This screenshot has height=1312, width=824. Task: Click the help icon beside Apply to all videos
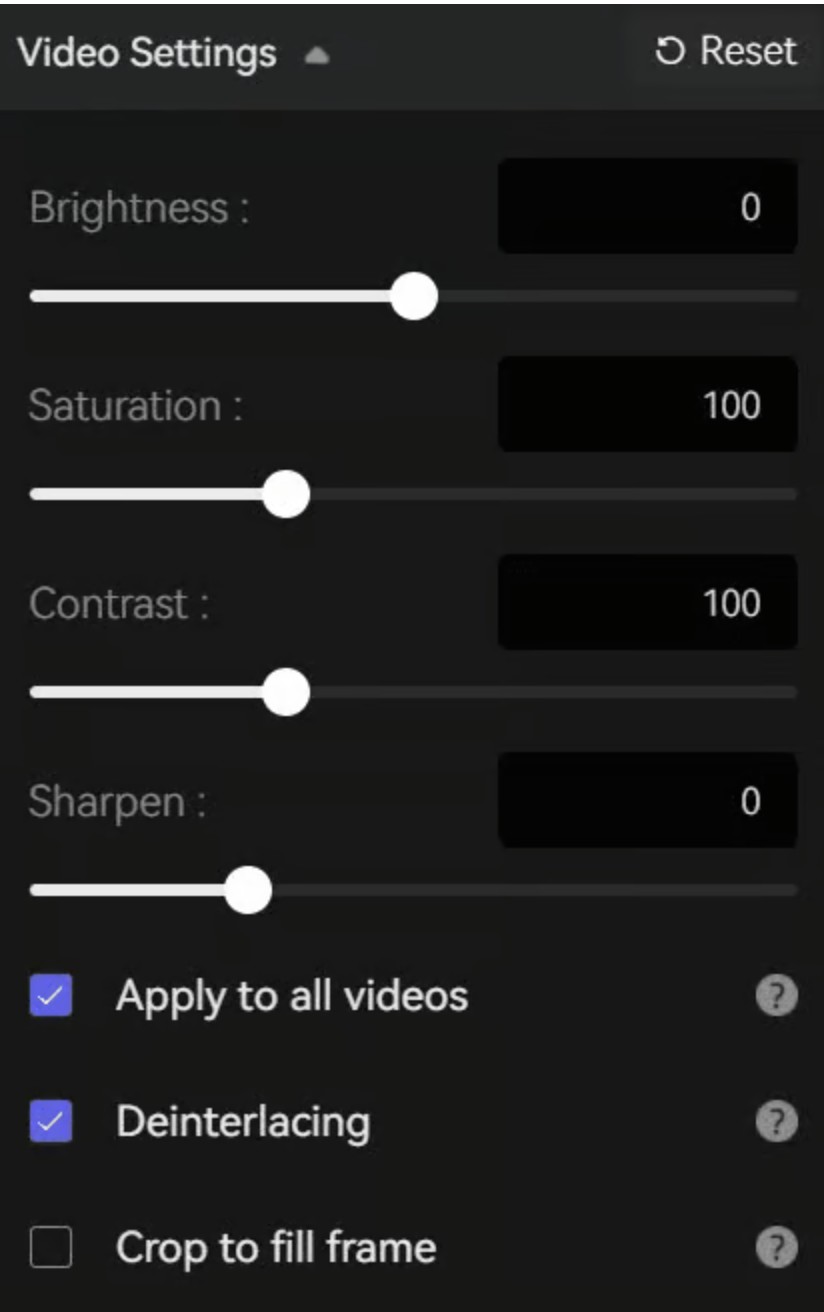click(776, 996)
